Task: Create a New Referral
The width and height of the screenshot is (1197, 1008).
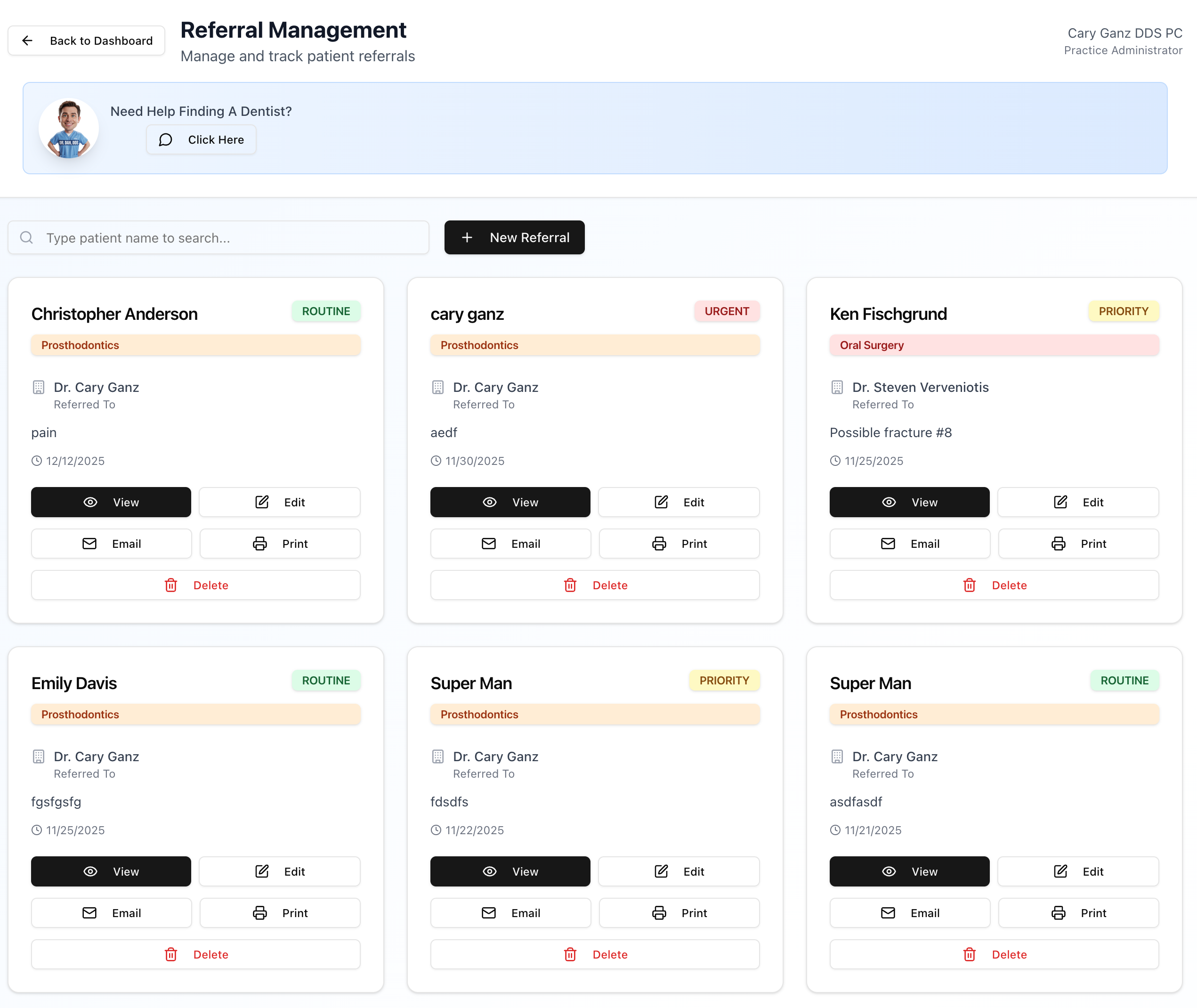Action: (x=514, y=237)
